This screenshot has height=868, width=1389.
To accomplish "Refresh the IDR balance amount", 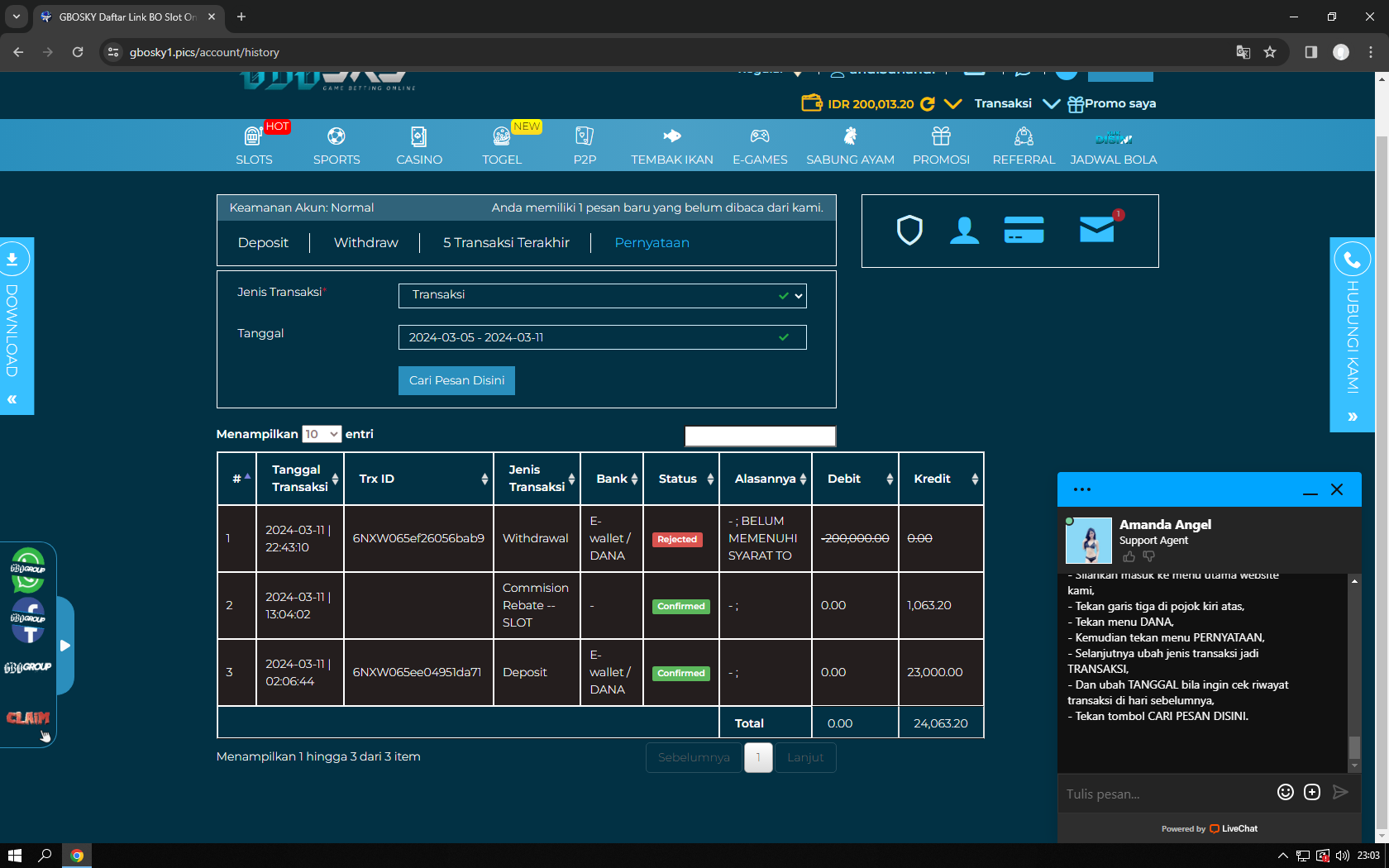I will coord(928,104).
